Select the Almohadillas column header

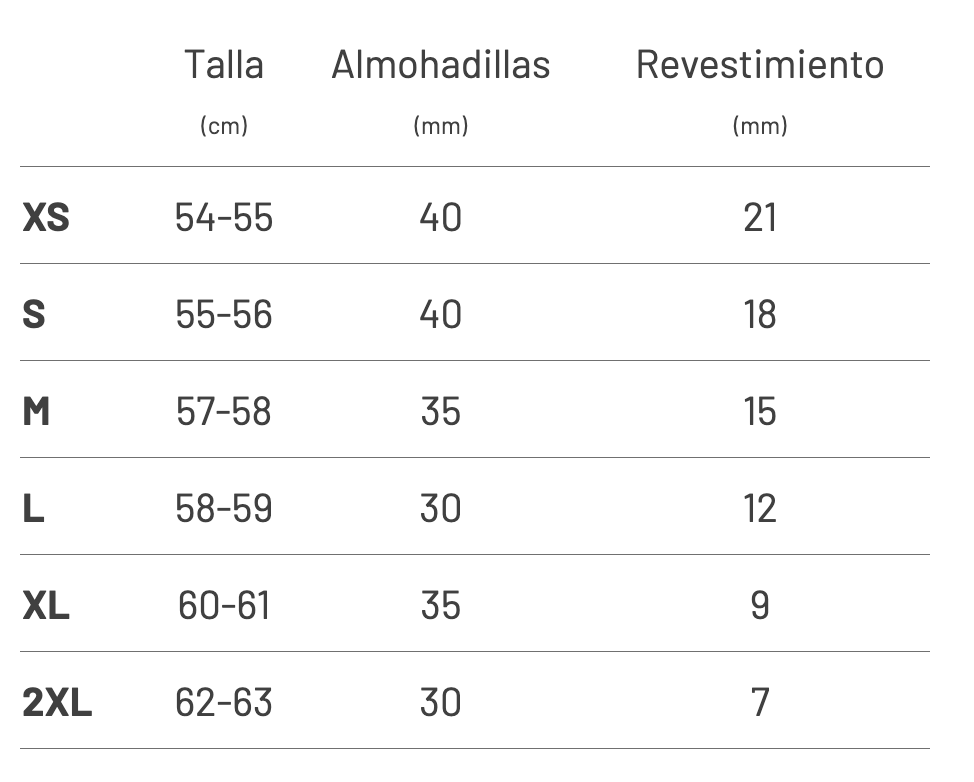click(441, 65)
